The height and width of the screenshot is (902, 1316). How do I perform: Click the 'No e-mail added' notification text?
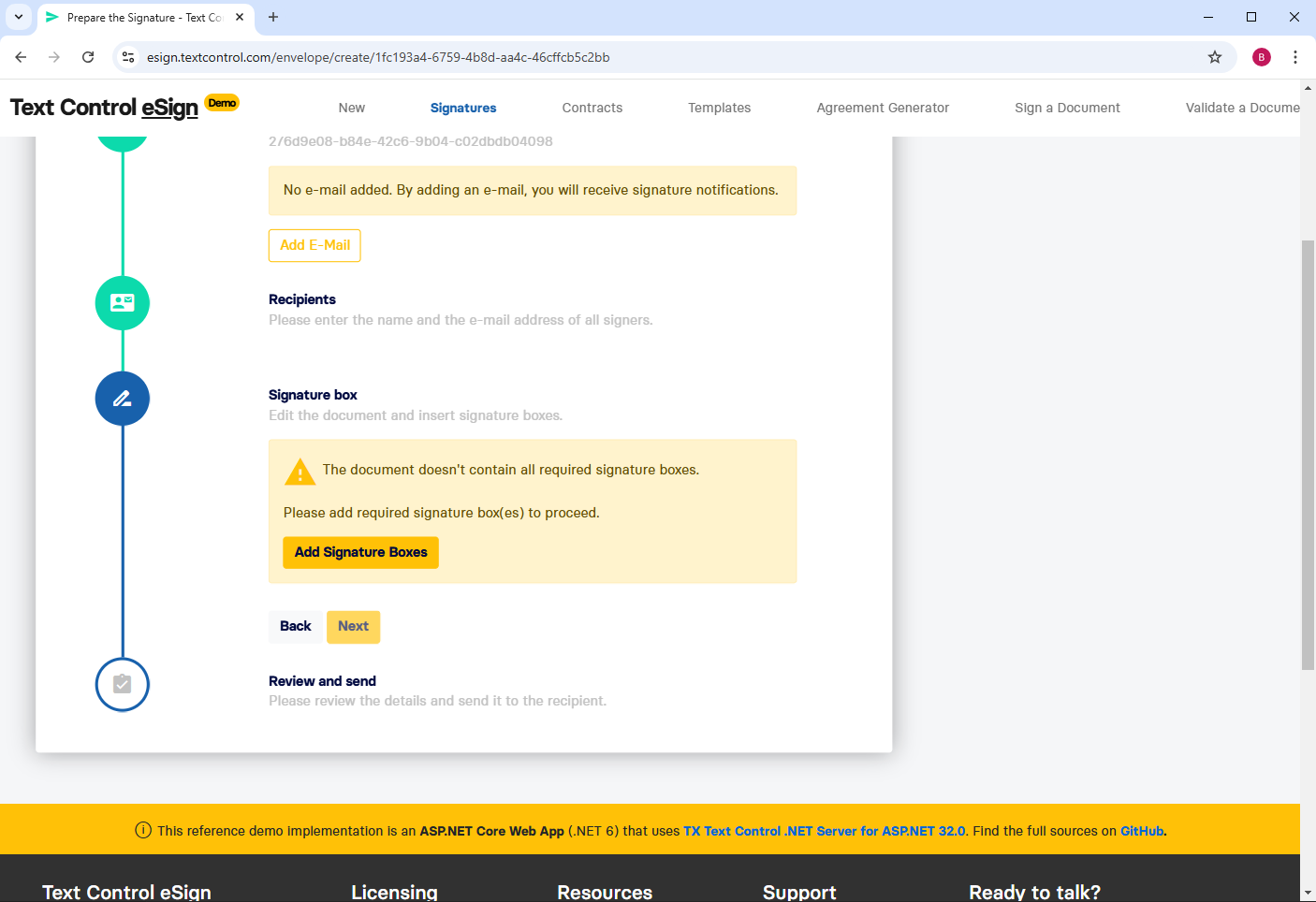point(531,190)
